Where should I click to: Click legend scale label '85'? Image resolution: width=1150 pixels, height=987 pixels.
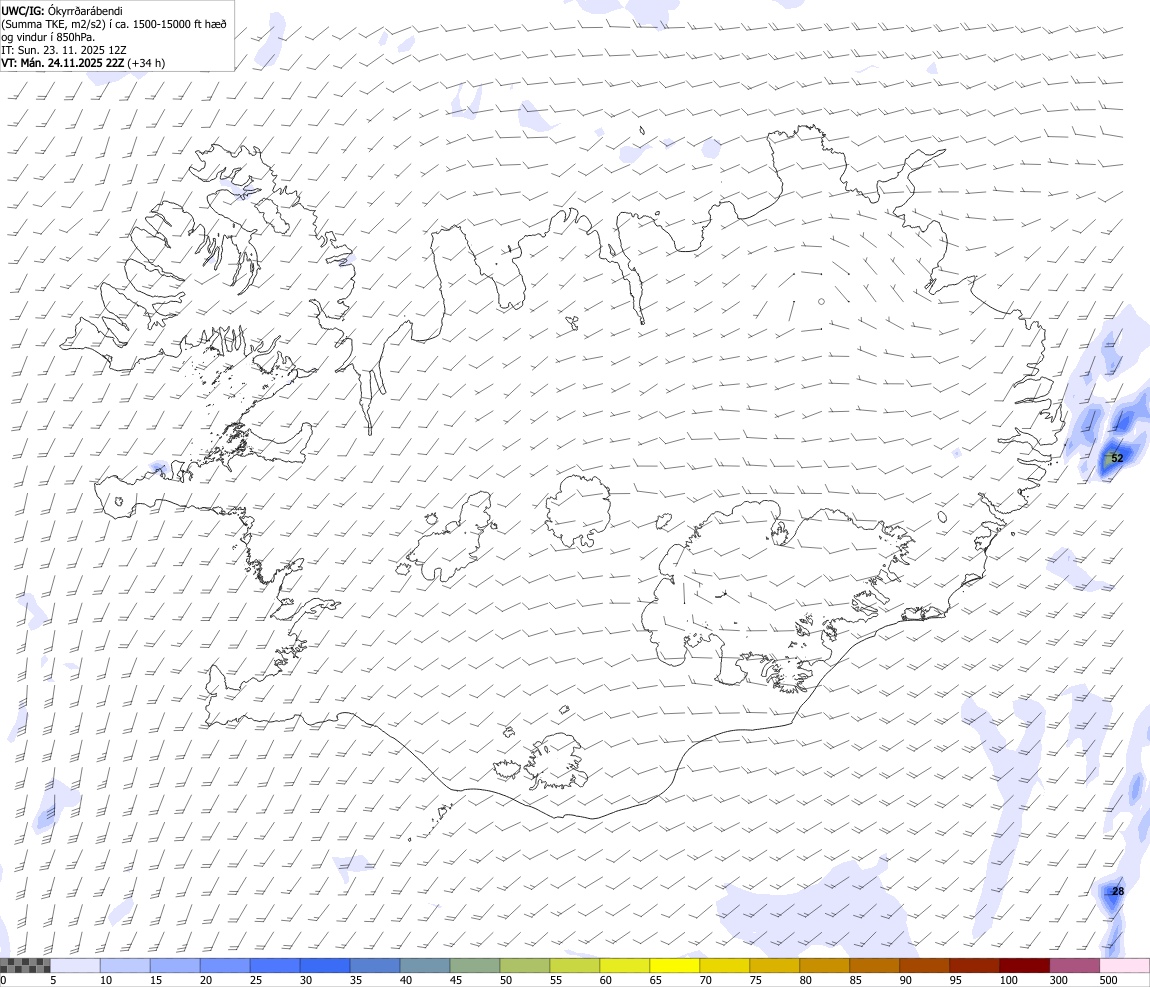pyautogui.click(x=855, y=980)
